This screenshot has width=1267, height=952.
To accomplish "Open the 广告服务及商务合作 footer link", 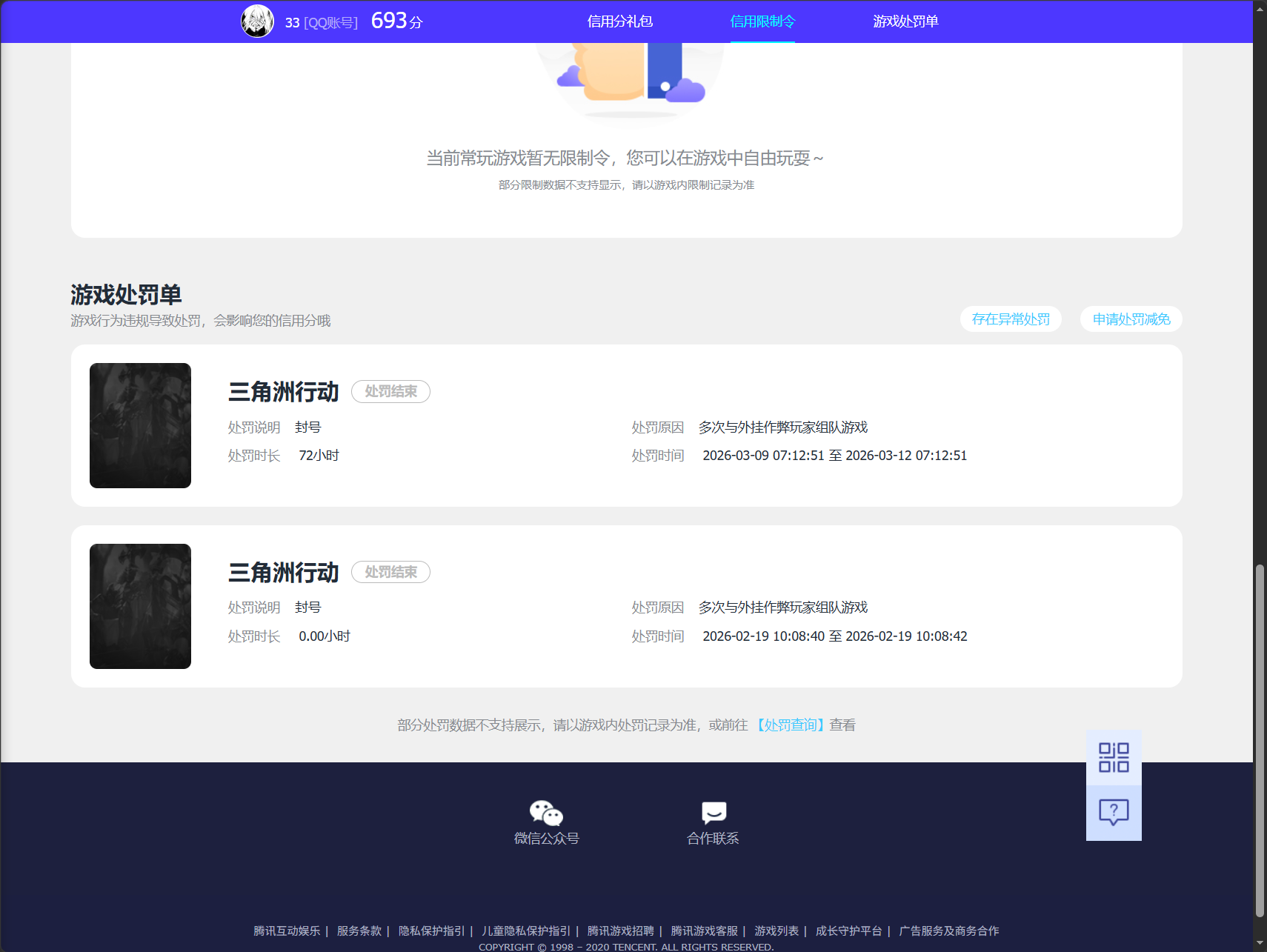I will point(949,931).
